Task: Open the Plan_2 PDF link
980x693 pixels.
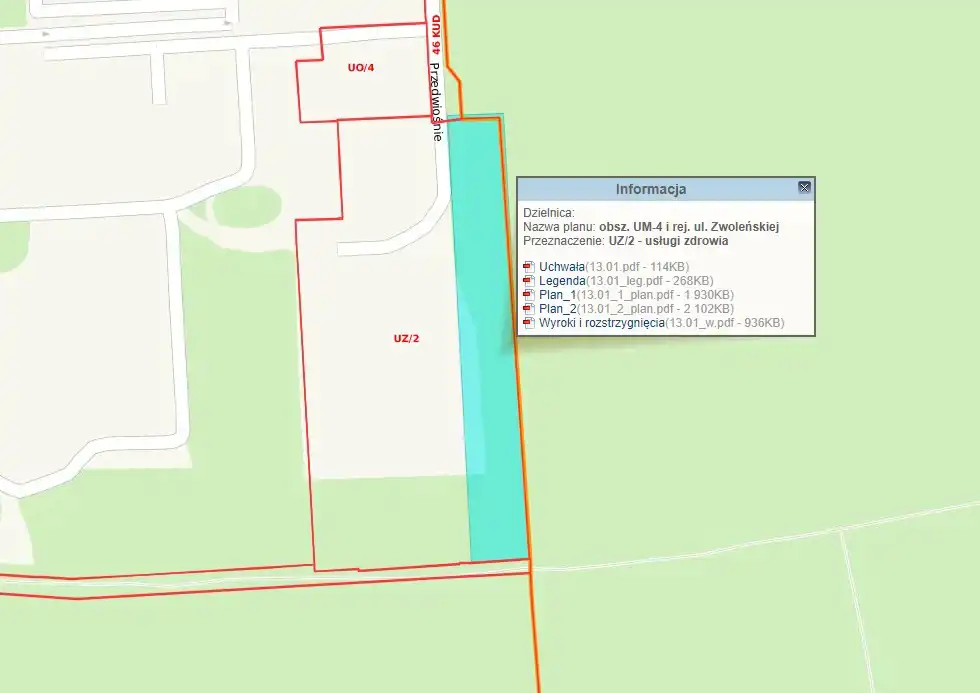Action: pos(558,309)
